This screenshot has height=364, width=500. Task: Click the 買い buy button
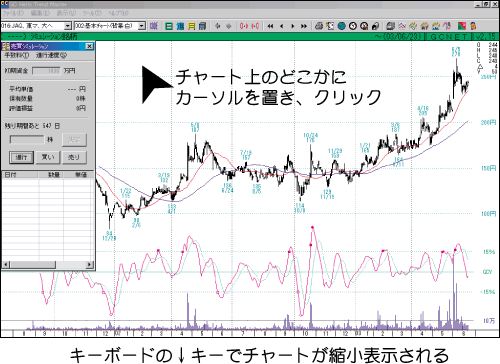(x=48, y=157)
